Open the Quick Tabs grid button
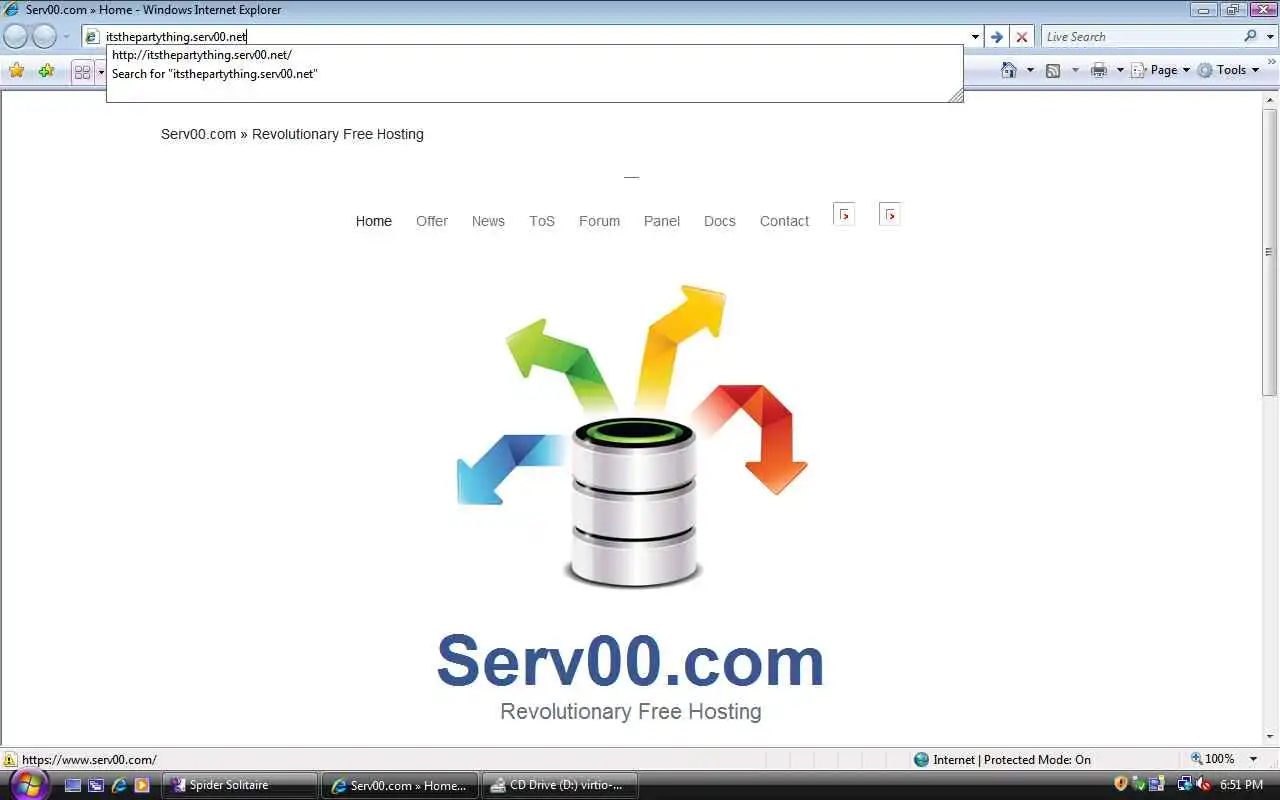The width and height of the screenshot is (1280, 800). click(82, 72)
